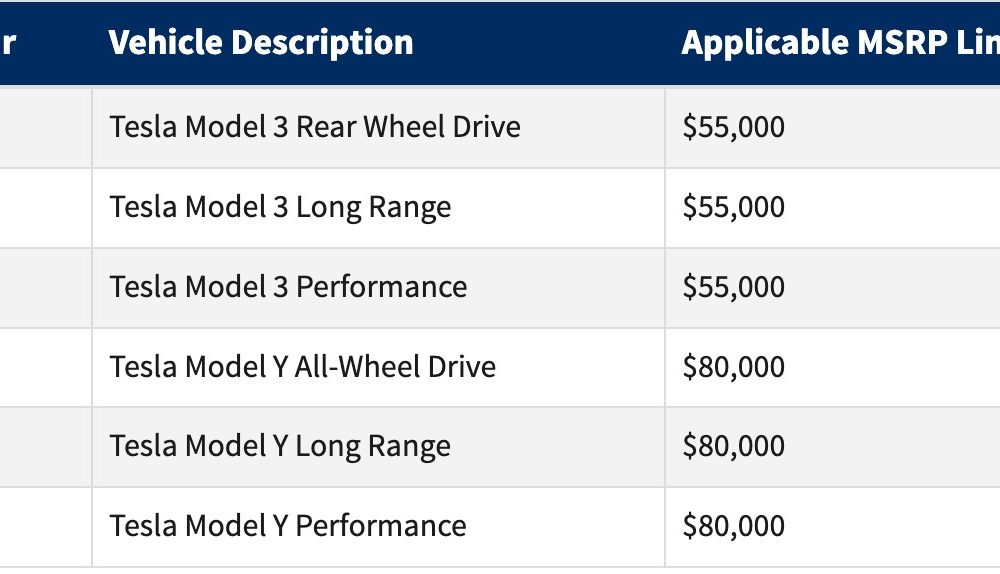This screenshot has width=1000, height=574.
Task: Click $55,000 price for Model 3 Rear Wheel Drive
Action: click(x=733, y=127)
